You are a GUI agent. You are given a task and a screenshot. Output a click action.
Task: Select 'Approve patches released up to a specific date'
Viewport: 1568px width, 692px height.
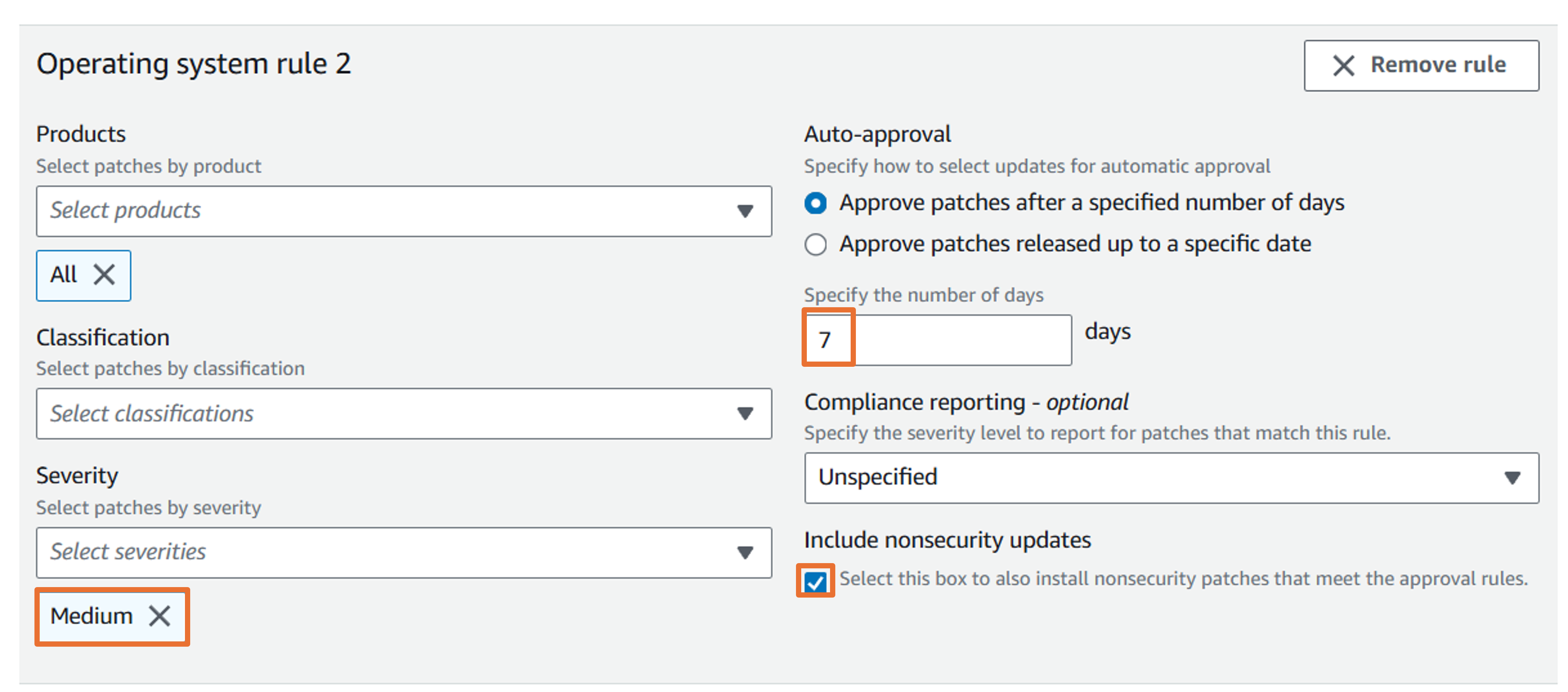coord(816,244)
